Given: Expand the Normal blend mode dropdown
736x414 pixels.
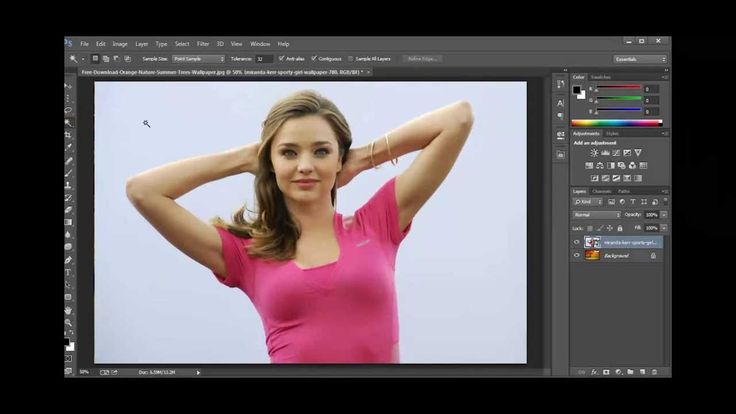Looking at the screenshot, I should pyautogui.click(x=597, y=215).
